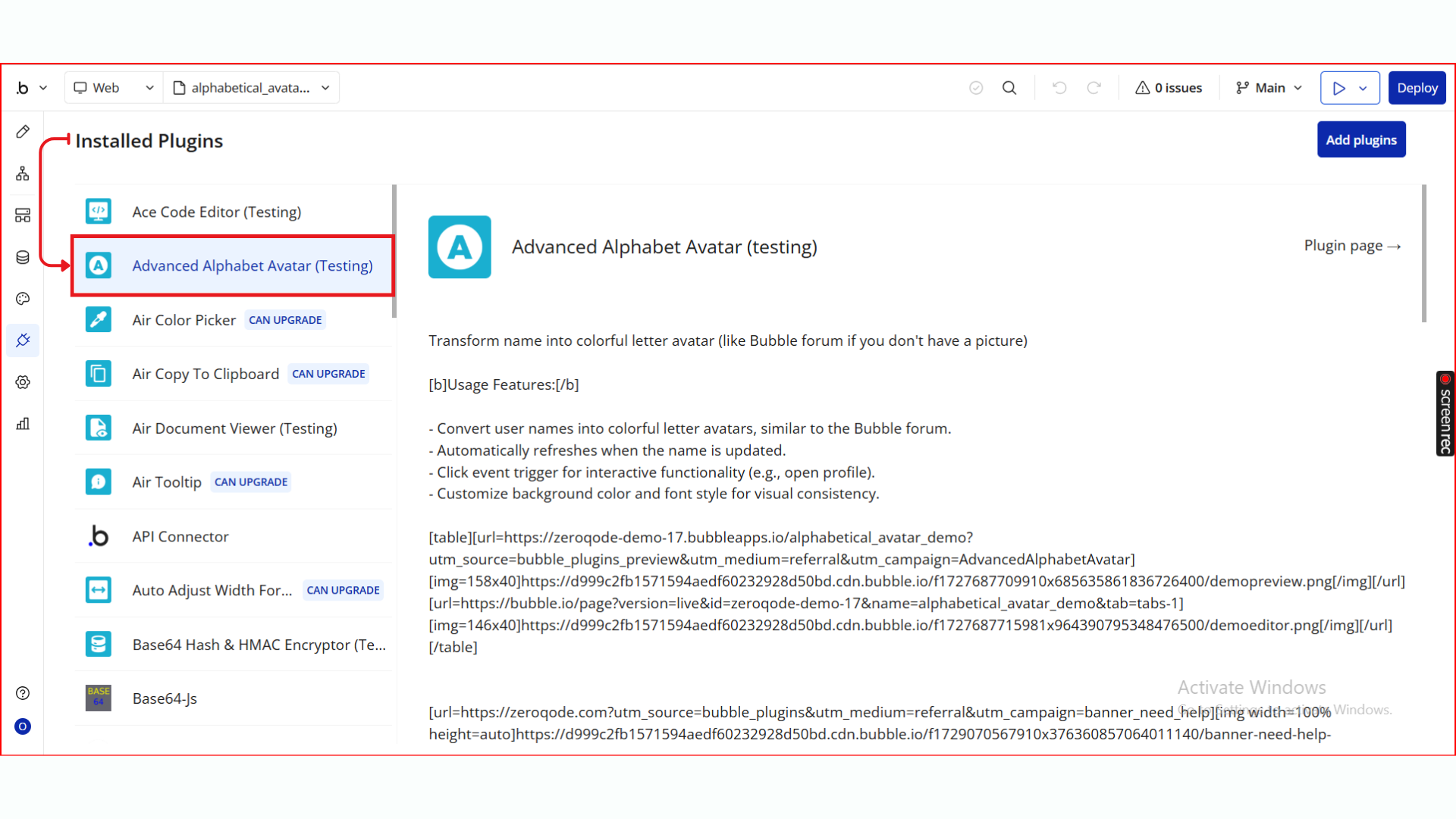Select API Connector plugin

[x=180, y=536]
